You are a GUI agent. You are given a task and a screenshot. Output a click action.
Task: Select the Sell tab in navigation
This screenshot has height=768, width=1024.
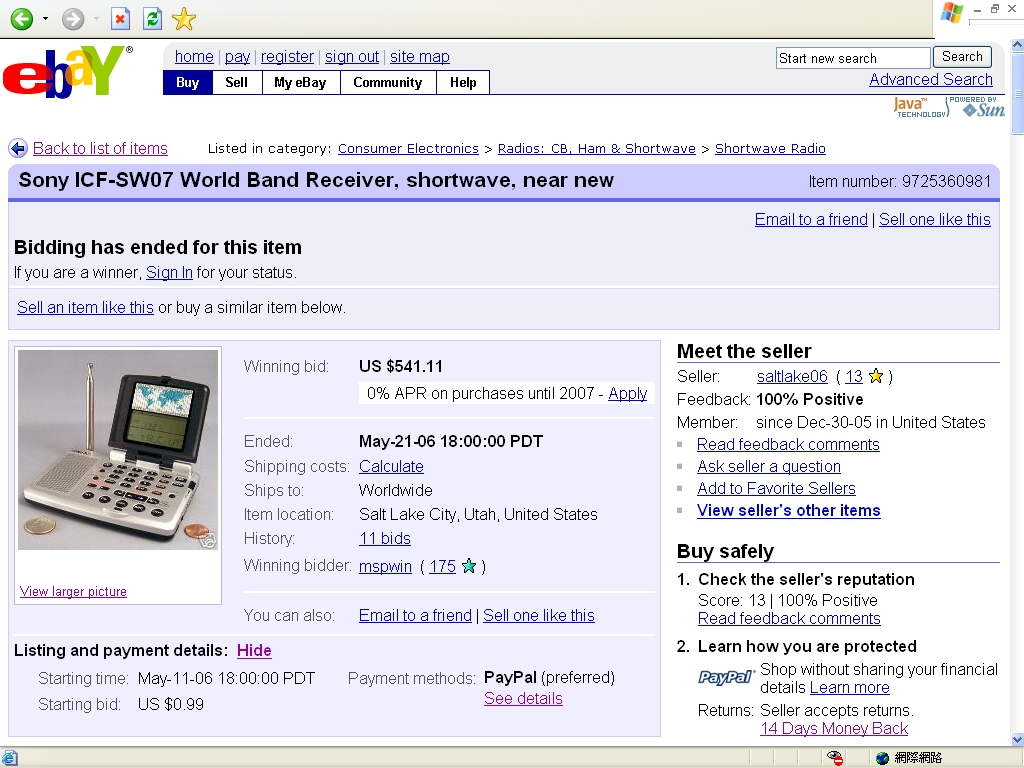pos(237,83)
